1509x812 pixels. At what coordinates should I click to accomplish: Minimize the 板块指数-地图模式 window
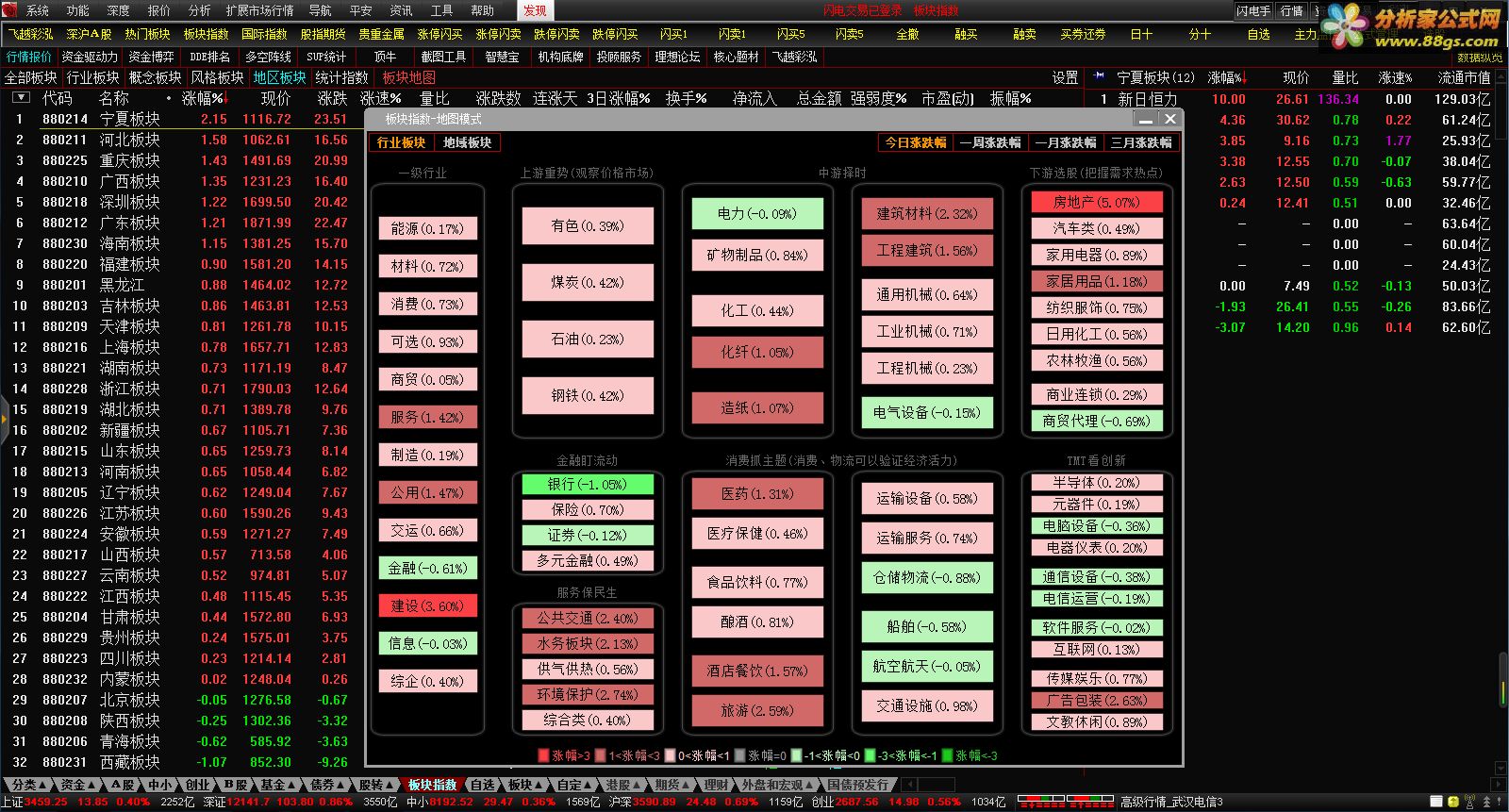pyautogui.click(x=1146, y=119)
